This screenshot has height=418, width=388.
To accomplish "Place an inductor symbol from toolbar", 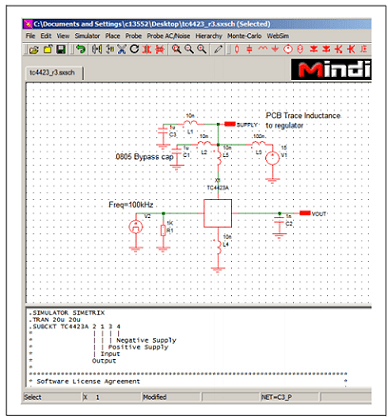I will 263,49.
